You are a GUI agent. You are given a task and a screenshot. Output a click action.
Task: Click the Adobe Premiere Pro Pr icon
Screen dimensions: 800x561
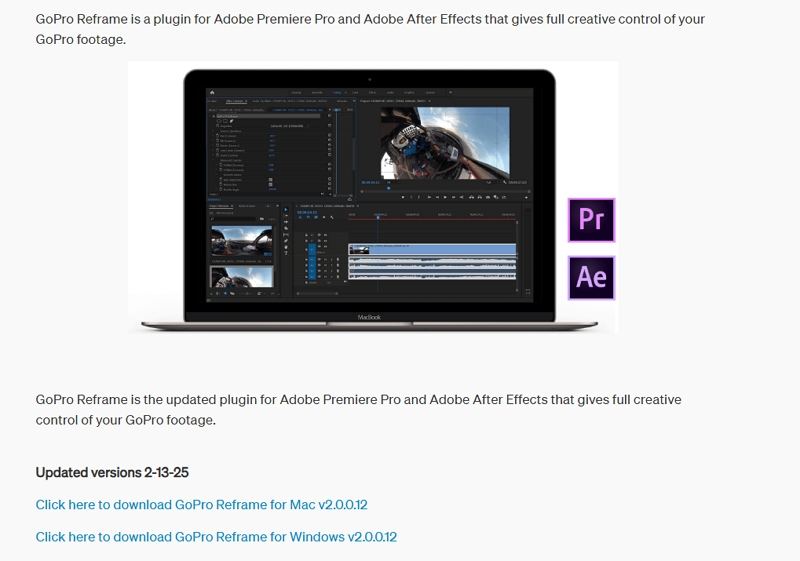(592, 220)
